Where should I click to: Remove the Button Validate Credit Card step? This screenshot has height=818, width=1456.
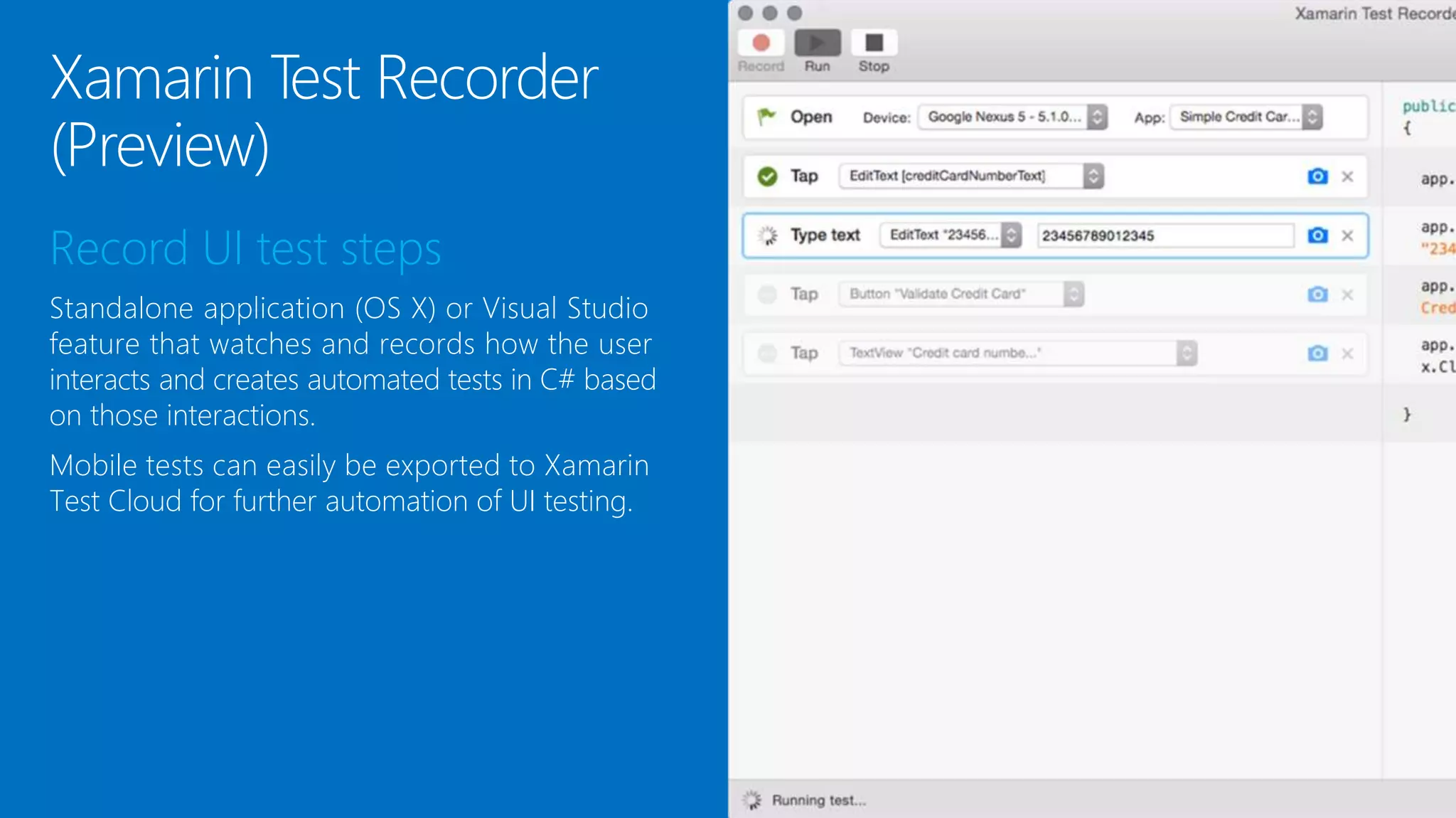1347,294
